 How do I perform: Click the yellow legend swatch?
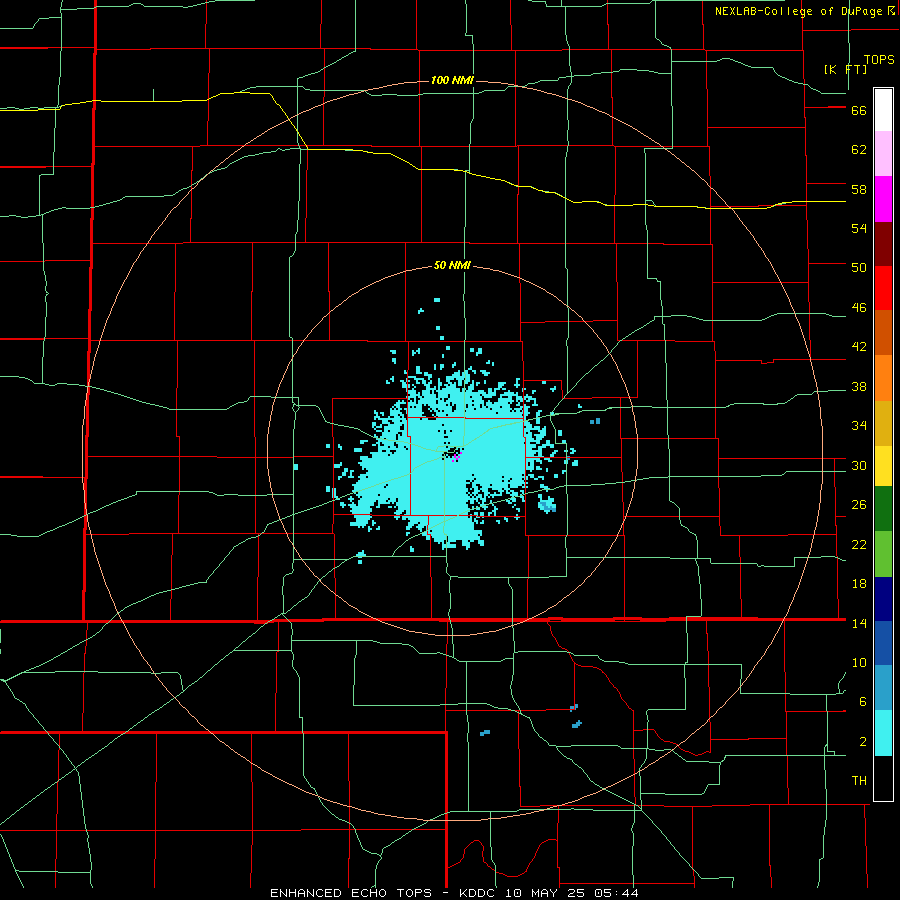(x=883, y=465)
